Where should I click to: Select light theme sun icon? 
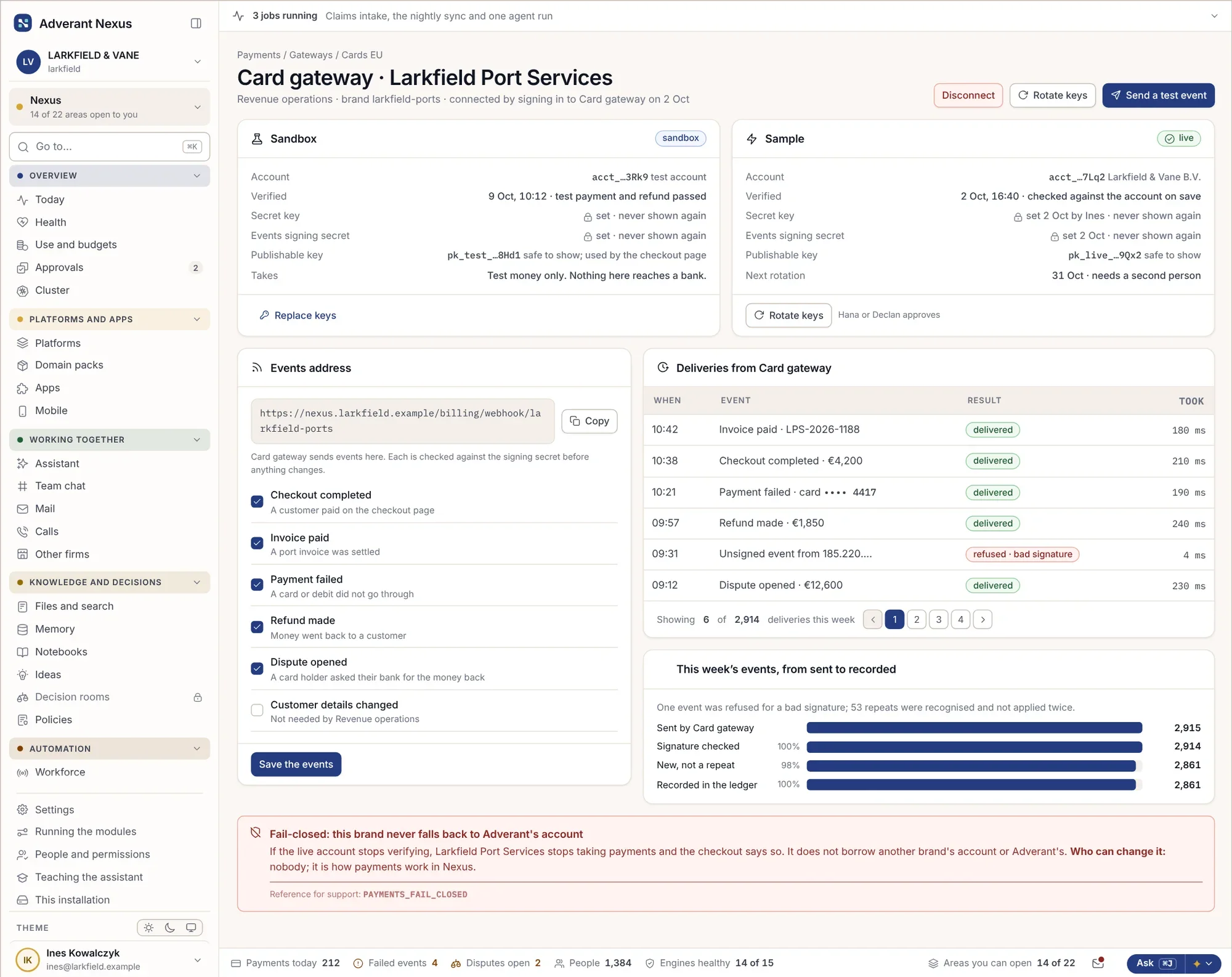(148, 928)
